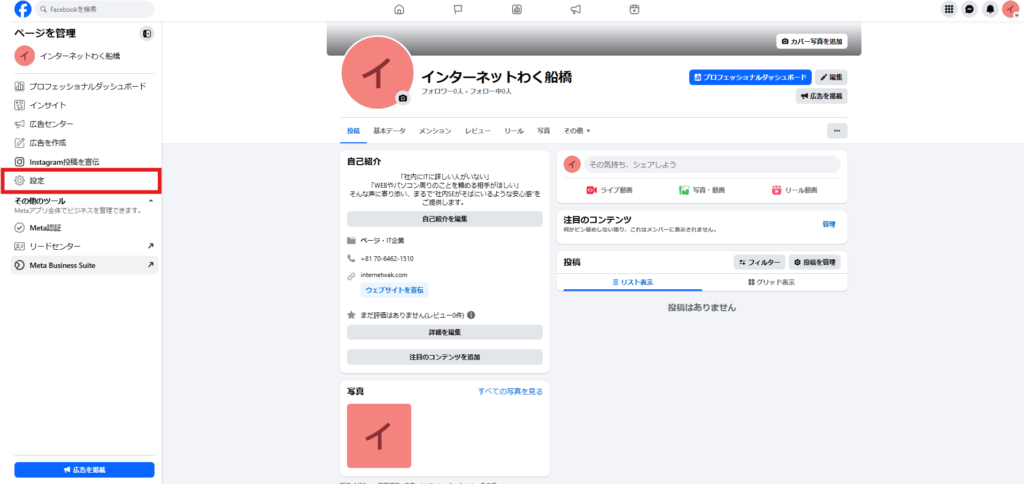Click the camera icon on profile picture

pyautogui.click(x=402, y=98)
